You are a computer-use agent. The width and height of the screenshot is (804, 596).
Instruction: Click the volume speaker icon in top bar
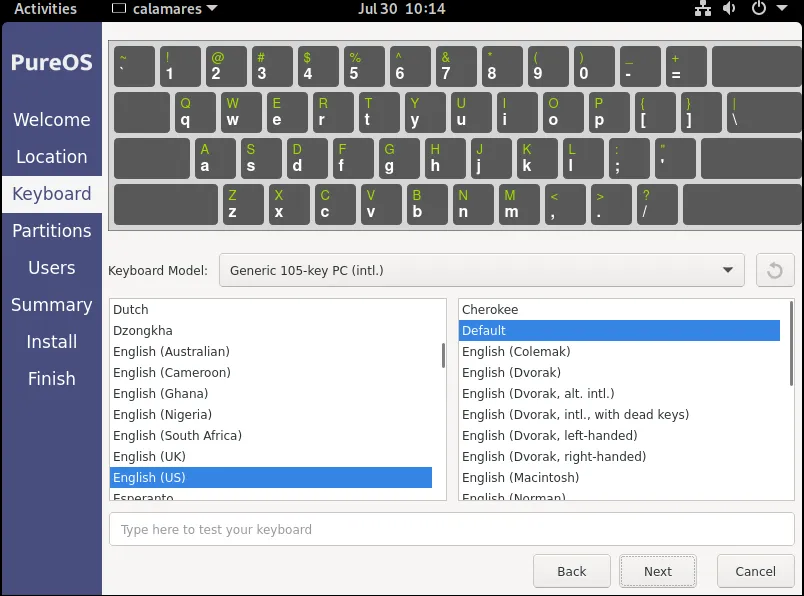coord(730,9)
